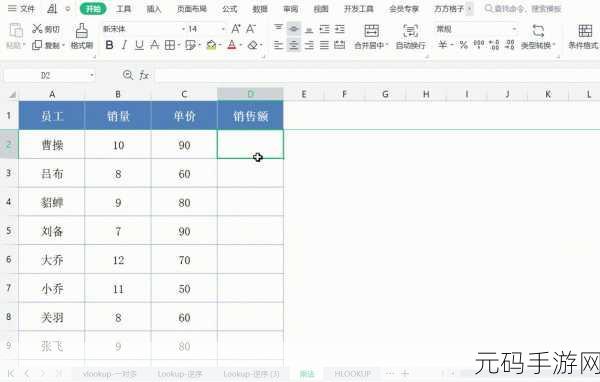Toggle italic formatting
This screenshot has height=382, width=600.
(x=124, y=45)
